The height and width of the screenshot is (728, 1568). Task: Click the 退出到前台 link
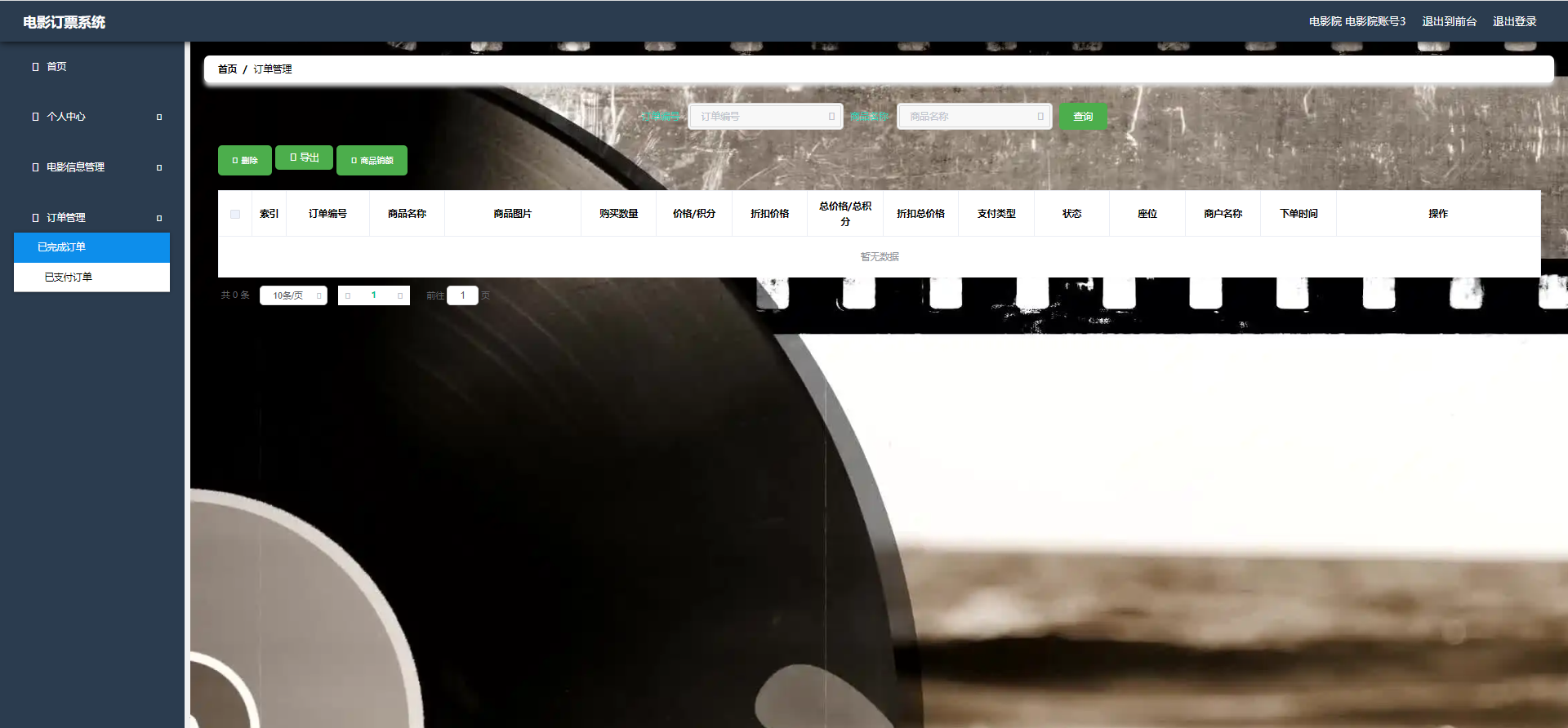click(x=1450, y=22)
